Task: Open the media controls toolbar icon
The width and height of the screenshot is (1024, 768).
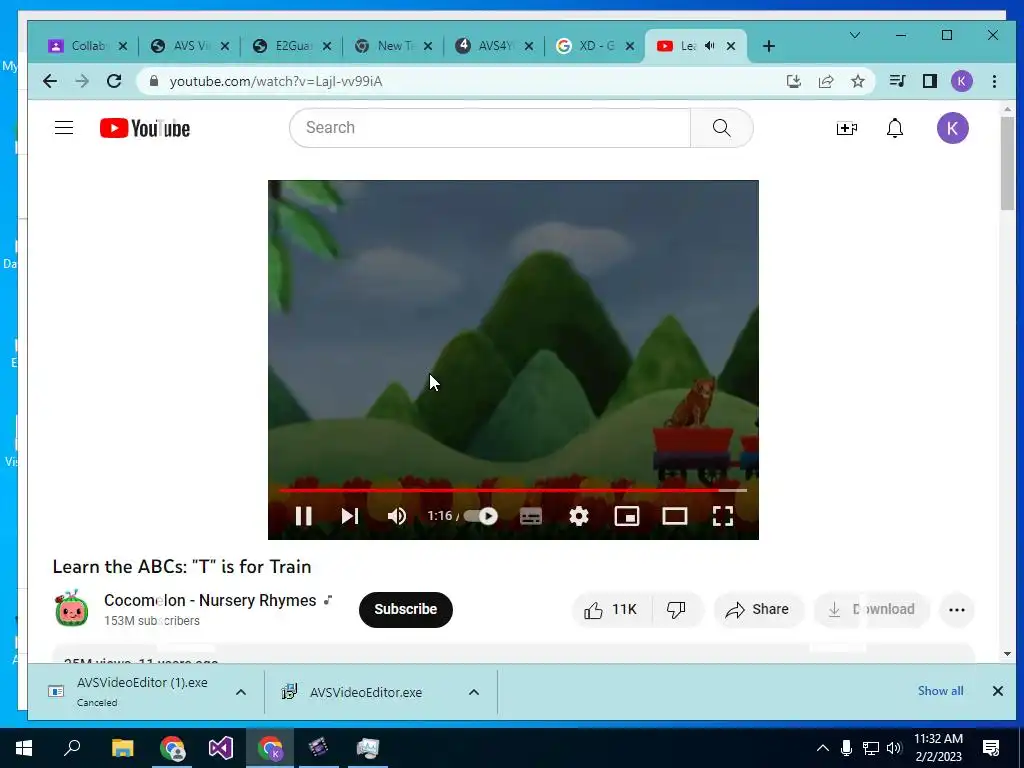Action: tap(897, 81)
